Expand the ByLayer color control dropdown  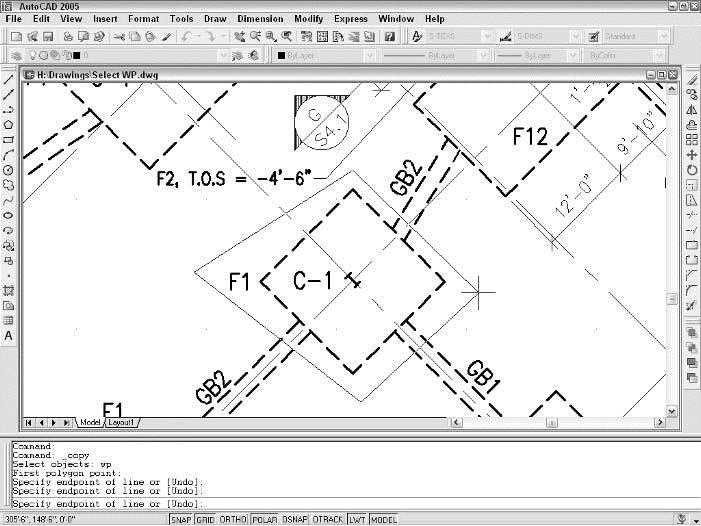coord(369,55)
